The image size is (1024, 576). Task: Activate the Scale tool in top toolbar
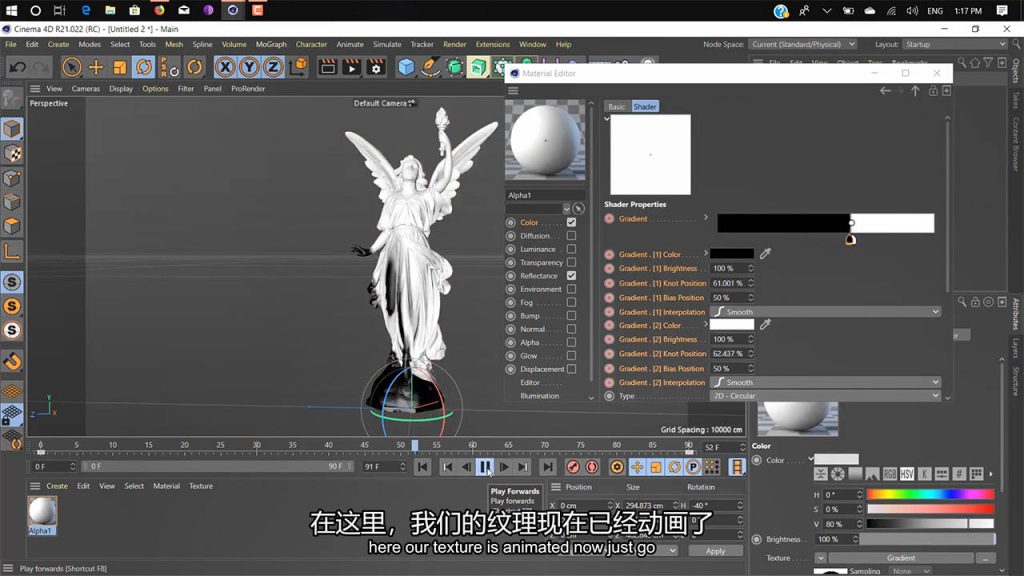pos(120,67)
